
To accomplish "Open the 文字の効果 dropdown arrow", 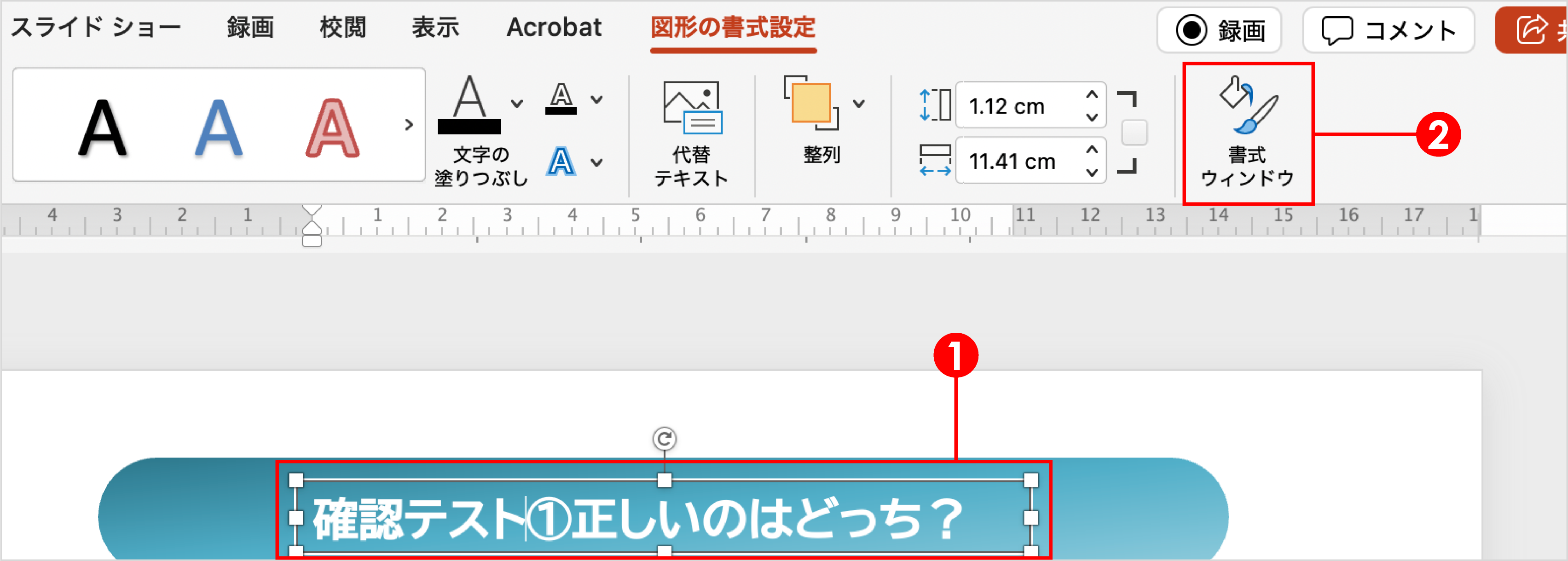I will (x=596, y=161).
